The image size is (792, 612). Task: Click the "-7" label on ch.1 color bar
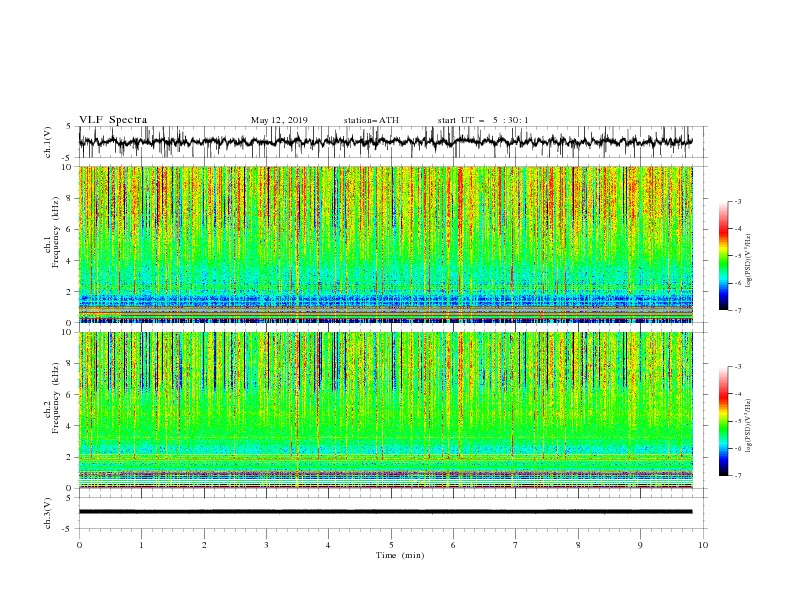737,310
